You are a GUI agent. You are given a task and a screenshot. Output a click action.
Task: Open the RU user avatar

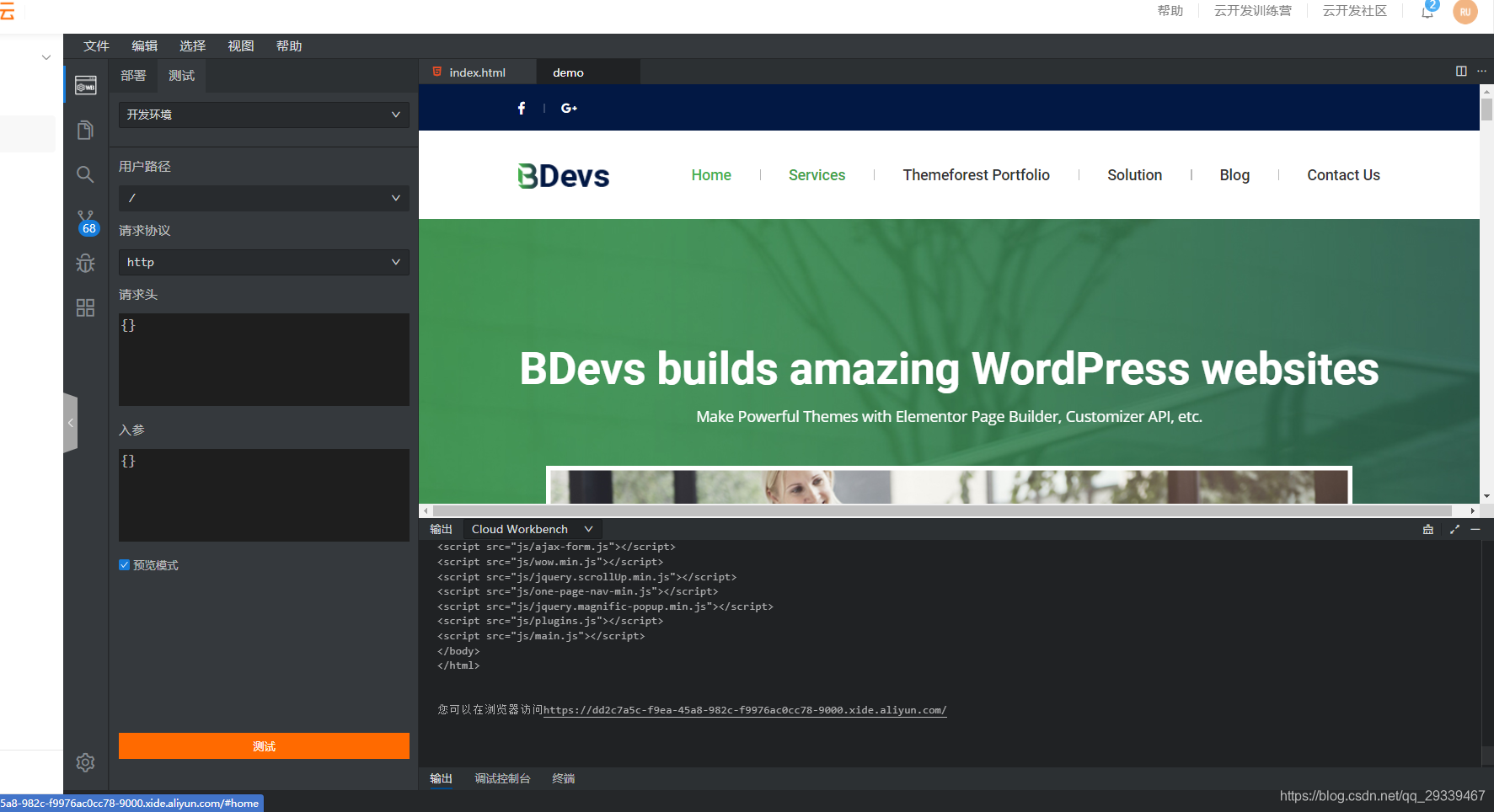(1465, 12)
